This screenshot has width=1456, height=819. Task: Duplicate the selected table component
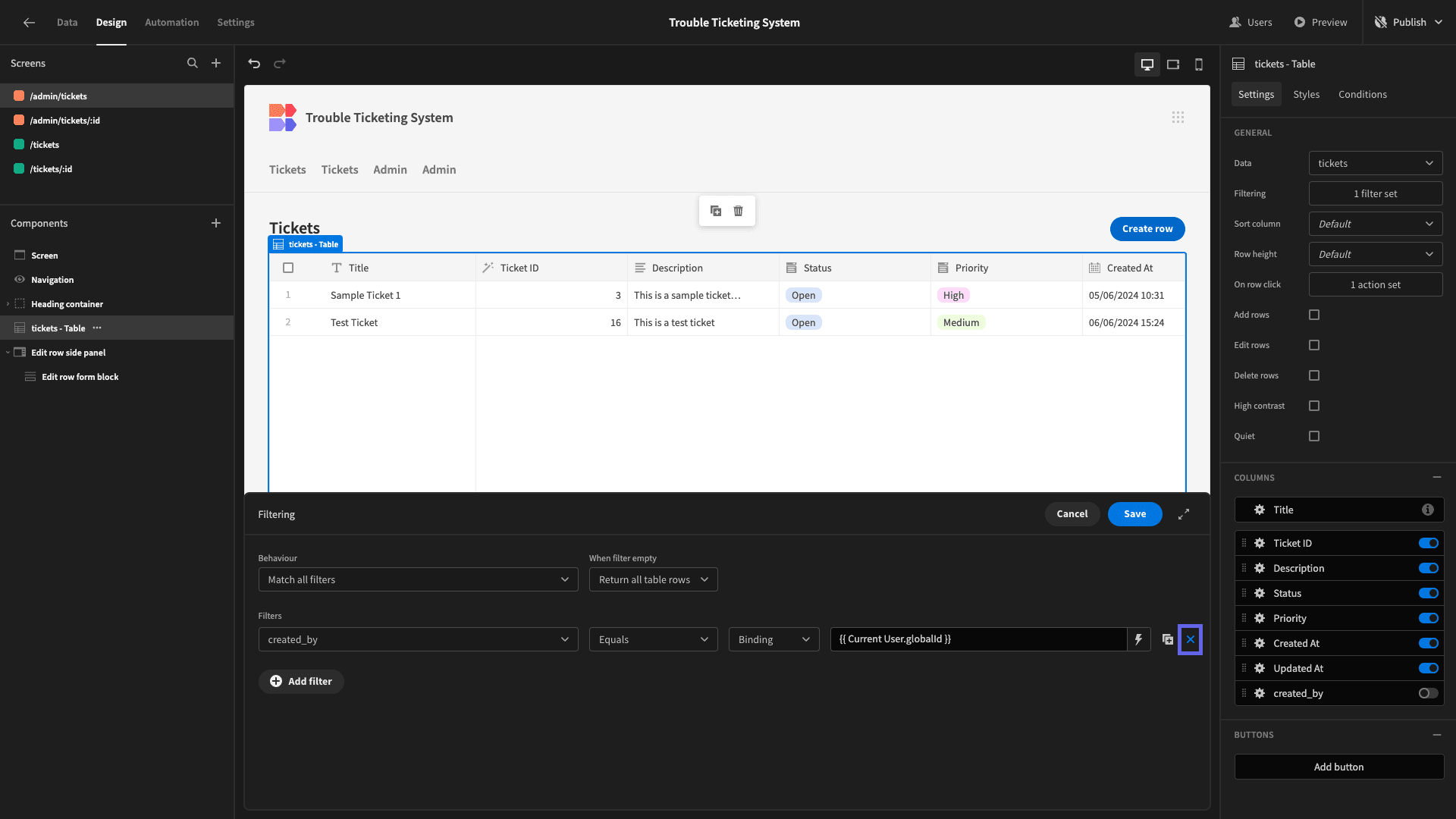point(716,211)
